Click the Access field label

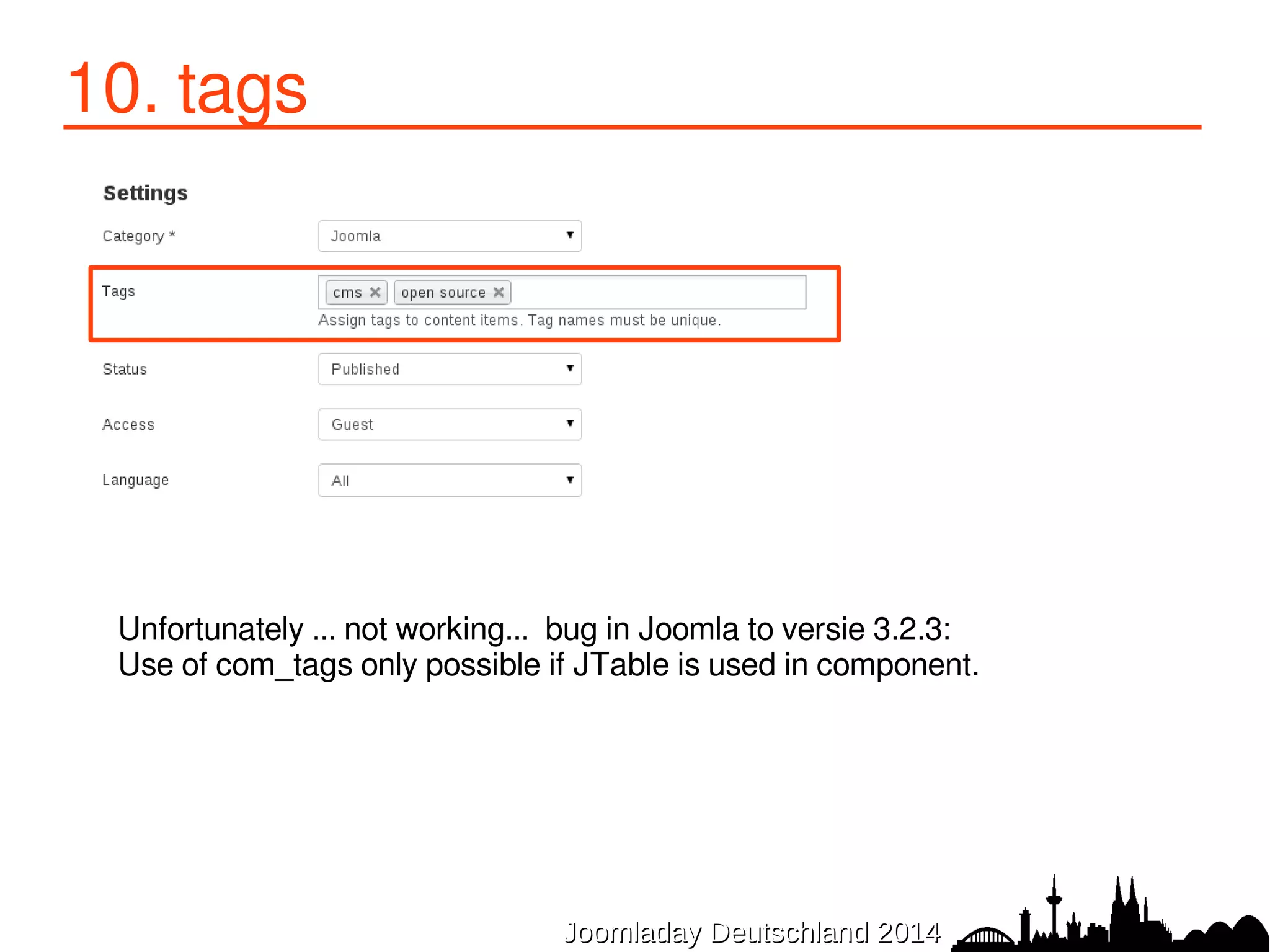128,425
